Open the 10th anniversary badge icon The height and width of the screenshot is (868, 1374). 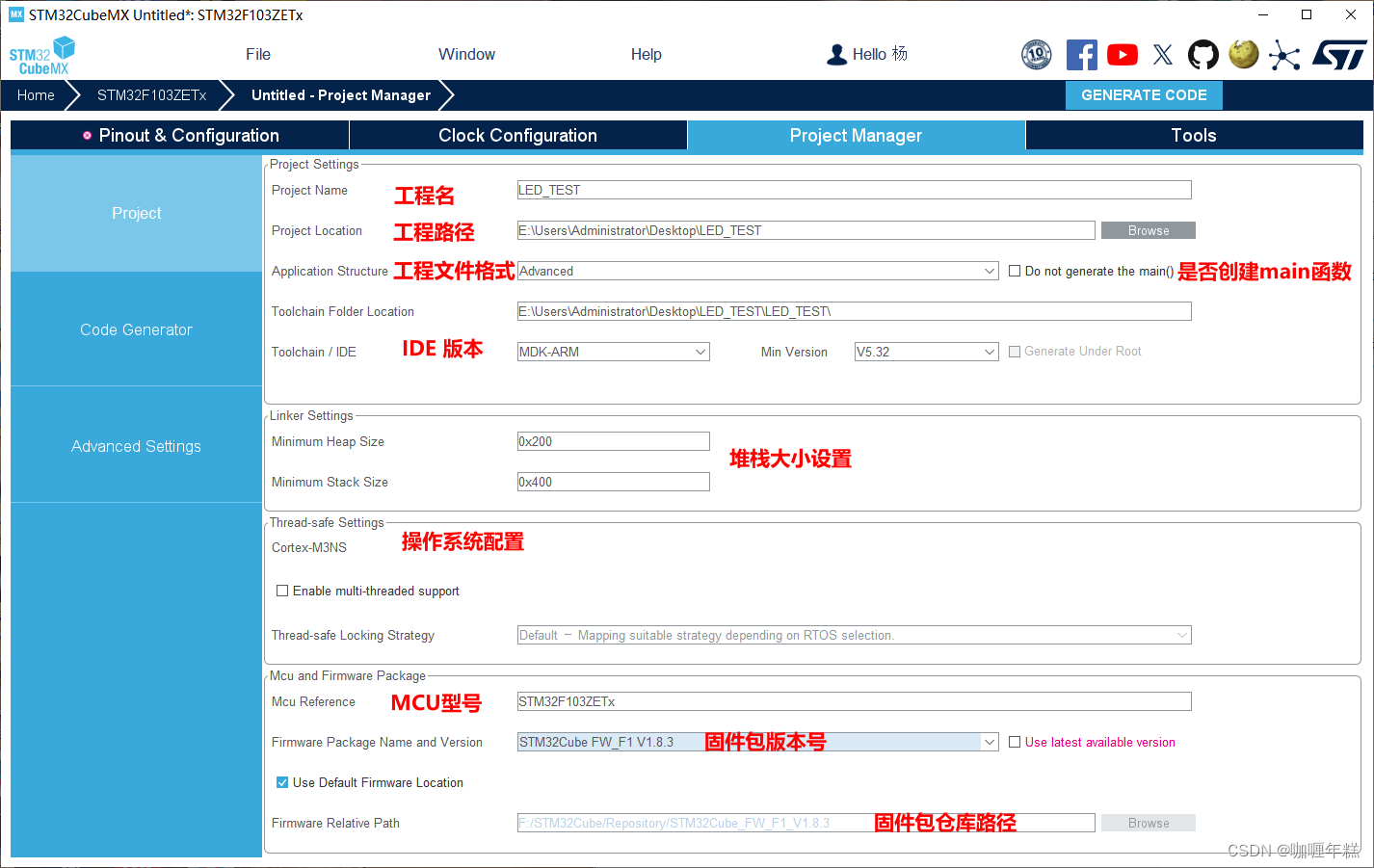pos(1037,55)
